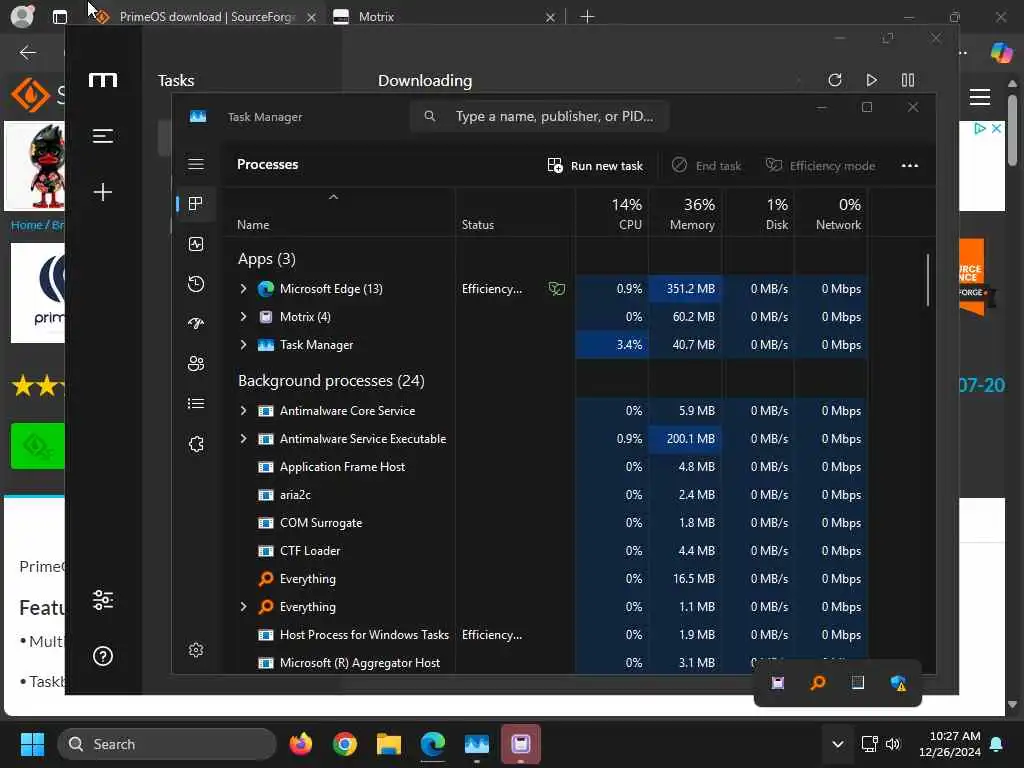
Task: Open Task Manager navigation hamburger menu
Action: coord(196,164)
